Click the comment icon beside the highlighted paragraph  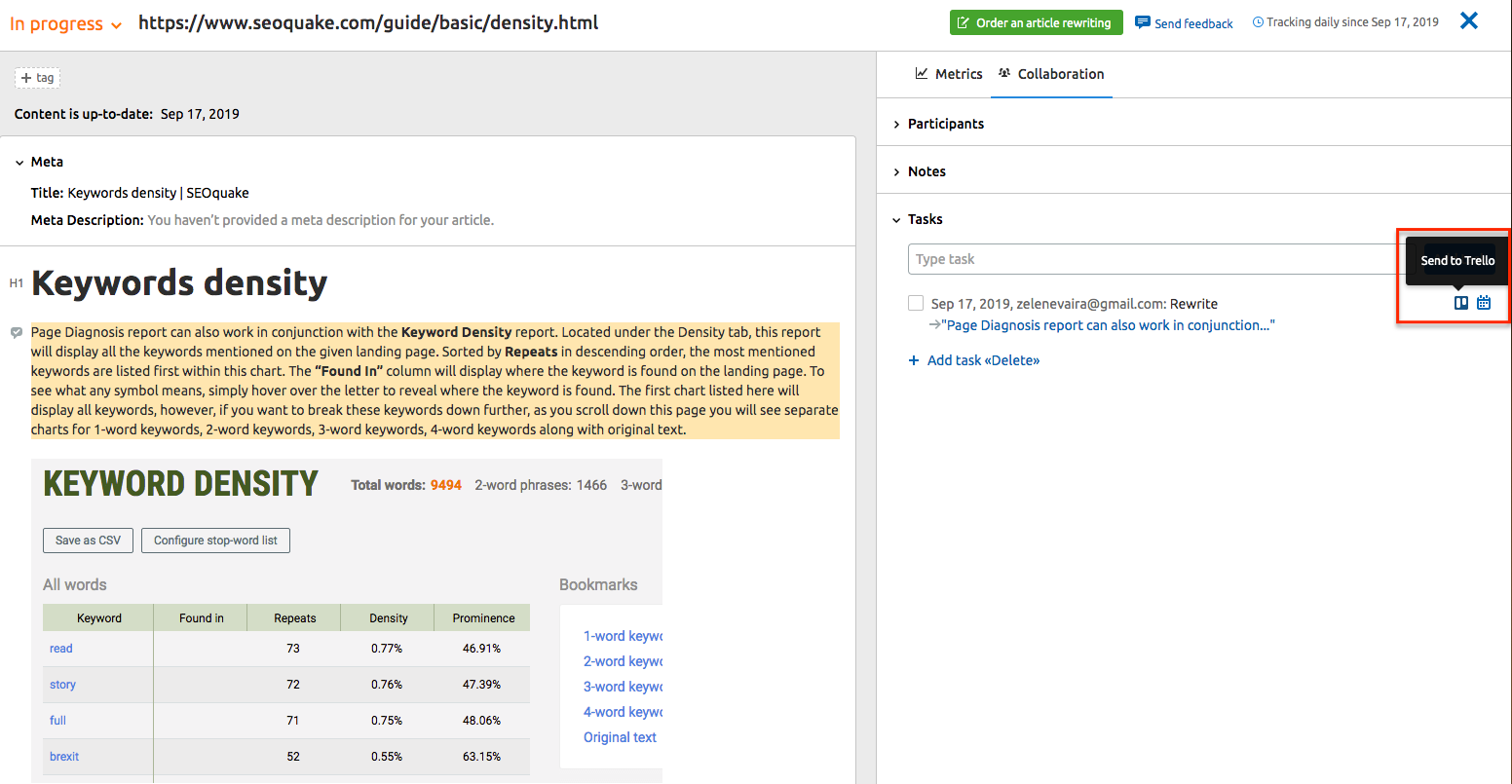[17, 333]
